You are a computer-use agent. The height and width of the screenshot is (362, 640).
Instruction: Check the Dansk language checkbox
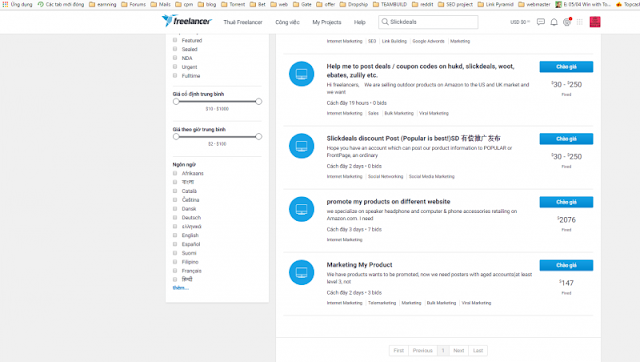click(175, 209)
